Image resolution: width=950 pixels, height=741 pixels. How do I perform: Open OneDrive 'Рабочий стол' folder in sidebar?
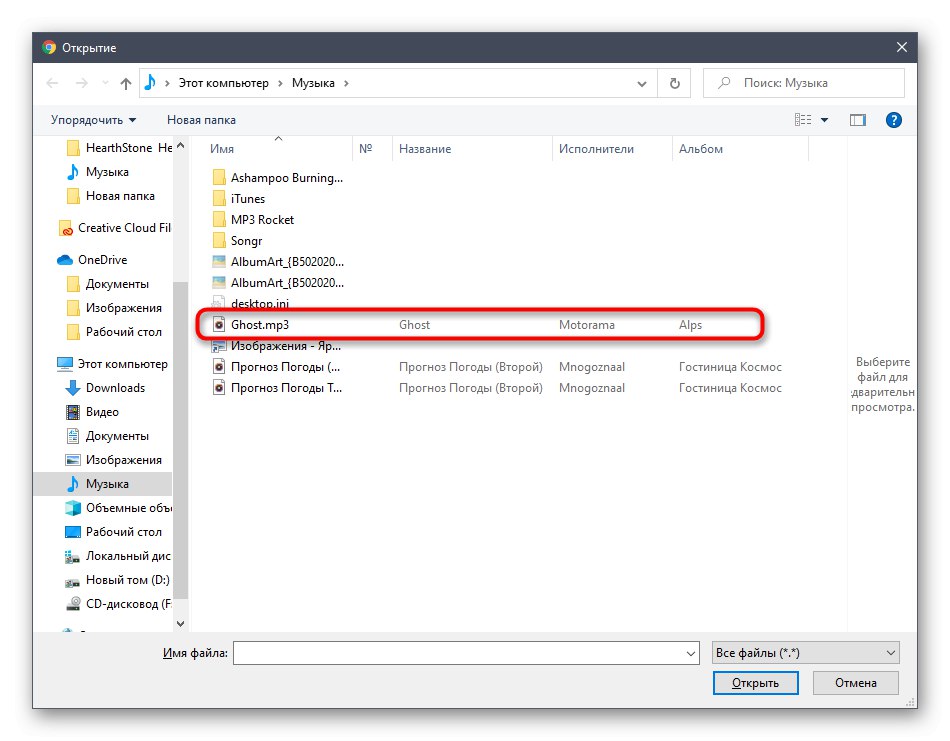tap(115, 332)
